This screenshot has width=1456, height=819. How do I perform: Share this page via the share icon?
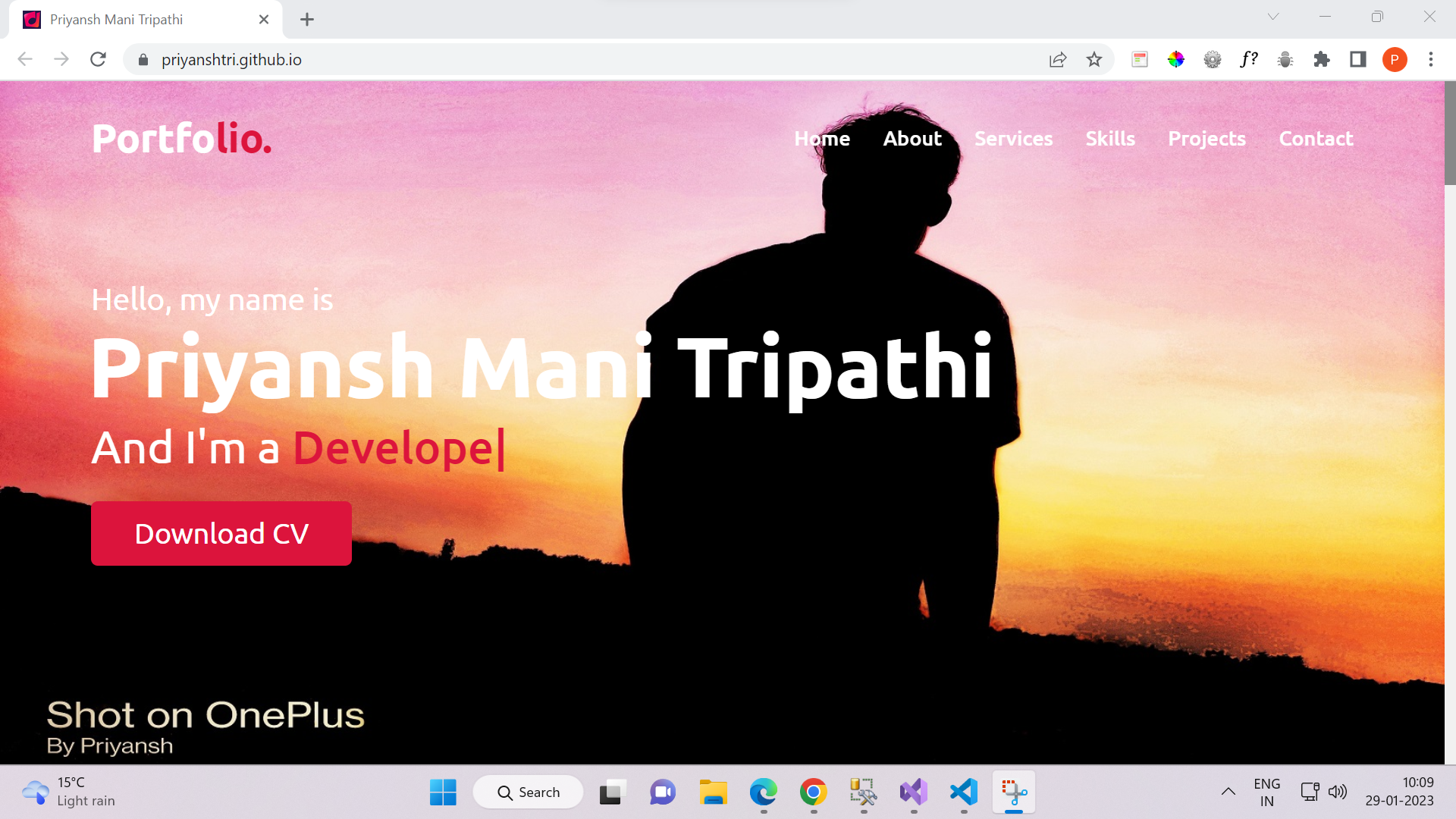click(x=1058, y=59)
